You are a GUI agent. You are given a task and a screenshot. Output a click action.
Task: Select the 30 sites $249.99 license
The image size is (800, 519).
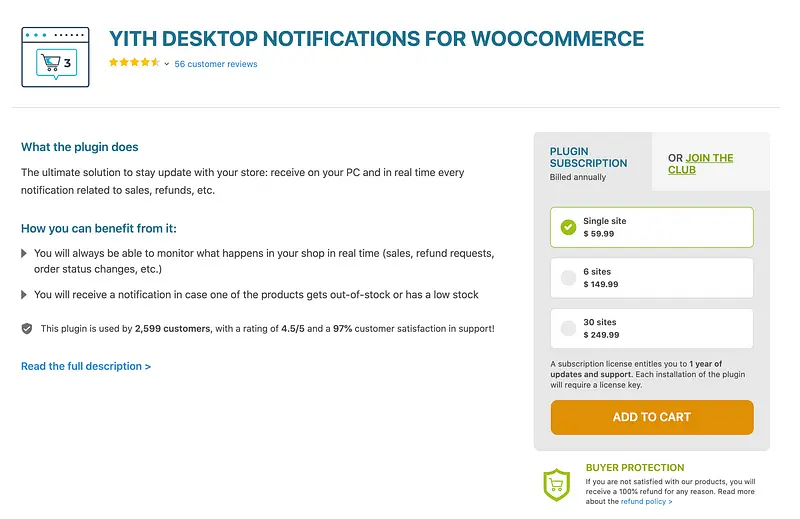click(651, 328)
